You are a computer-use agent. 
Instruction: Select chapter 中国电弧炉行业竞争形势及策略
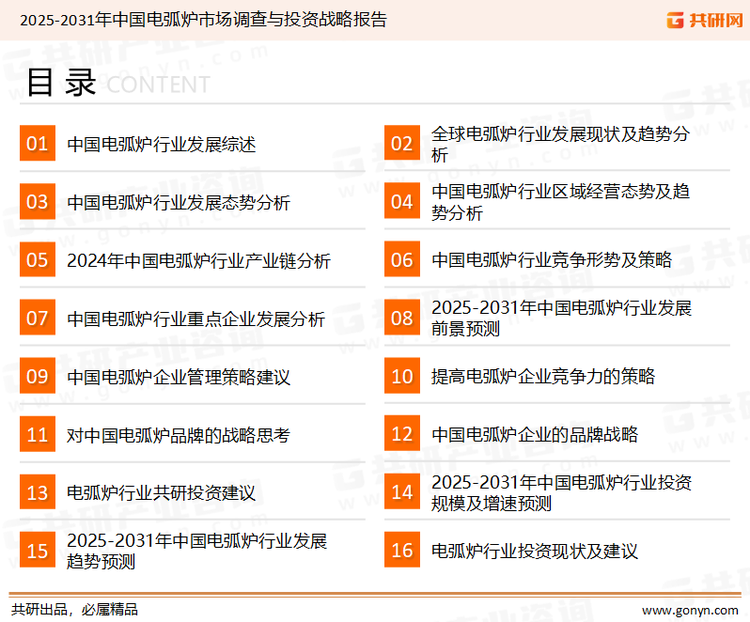(x=551, y=260)
